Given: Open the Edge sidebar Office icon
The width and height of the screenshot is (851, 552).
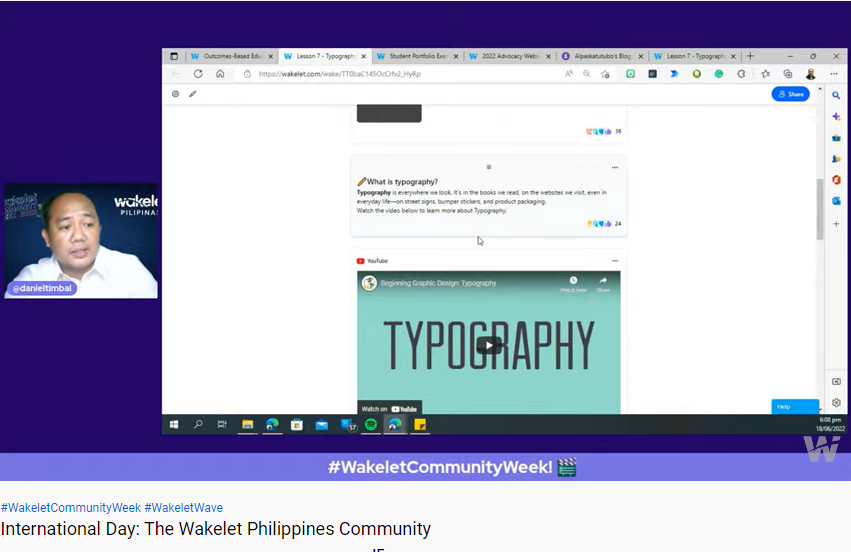Looking at the screenshot, I should click(836, 180).
